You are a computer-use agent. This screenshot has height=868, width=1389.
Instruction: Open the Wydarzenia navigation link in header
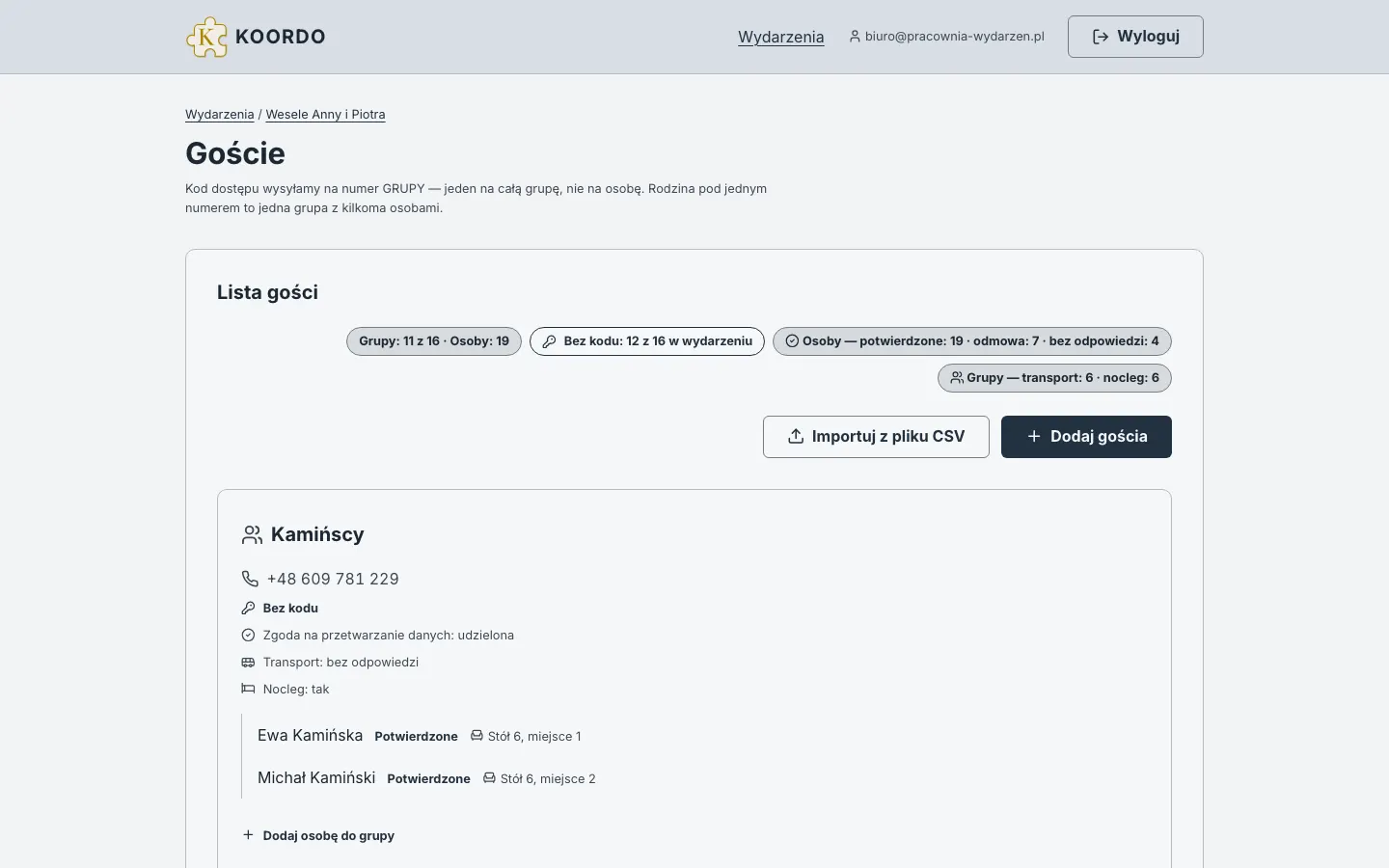click(781, 37)
